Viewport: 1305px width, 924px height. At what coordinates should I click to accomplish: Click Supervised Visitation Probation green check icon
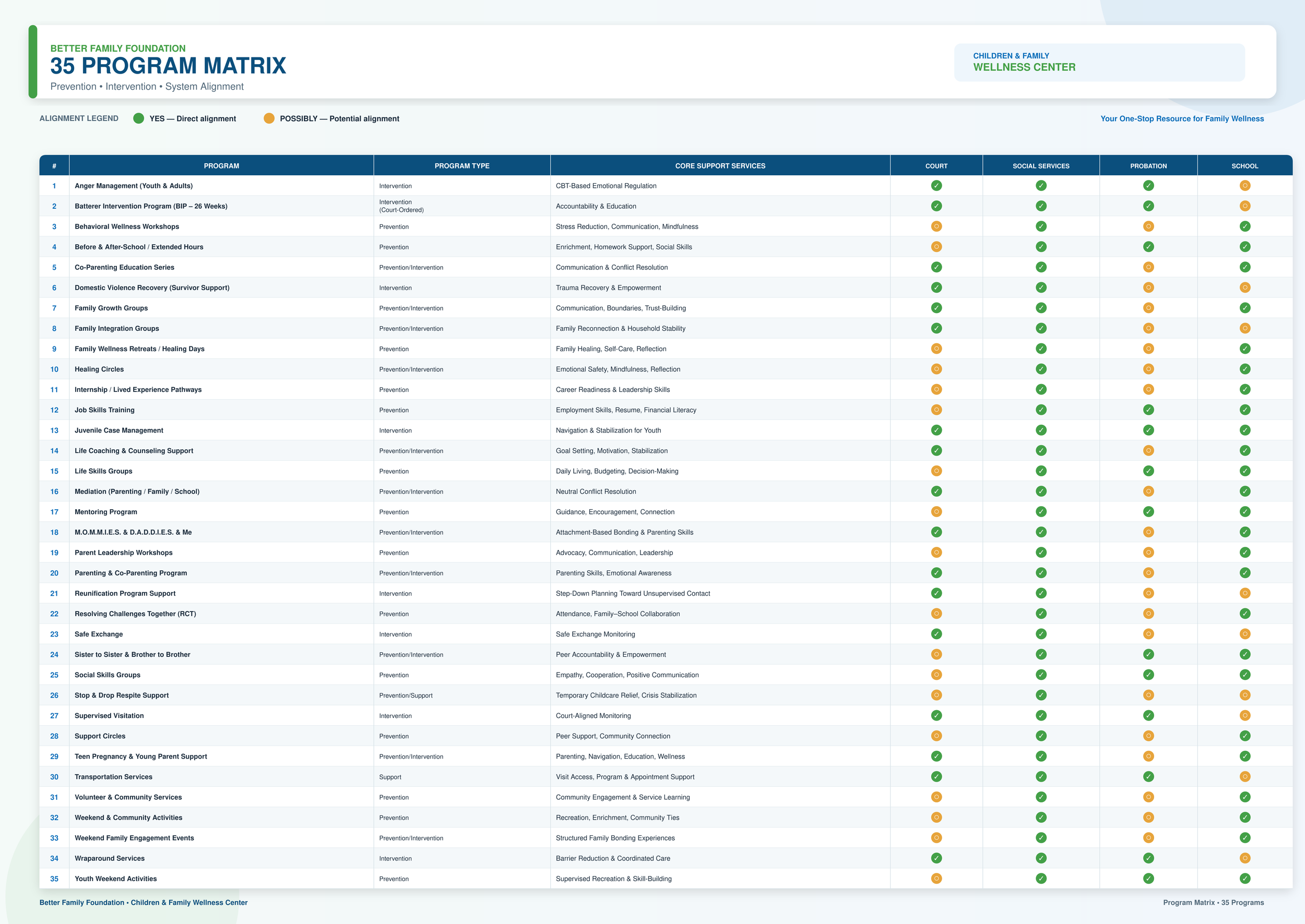pos(1148,716)
